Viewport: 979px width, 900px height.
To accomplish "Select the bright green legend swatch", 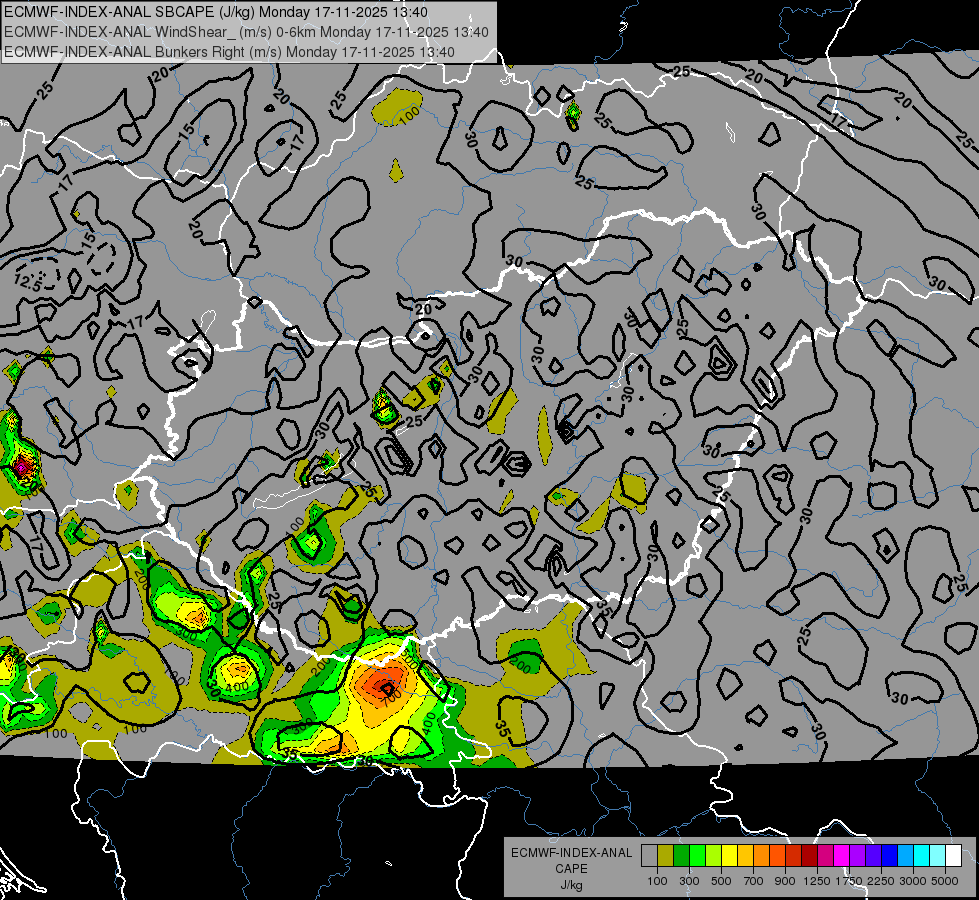I will point(698,855).
